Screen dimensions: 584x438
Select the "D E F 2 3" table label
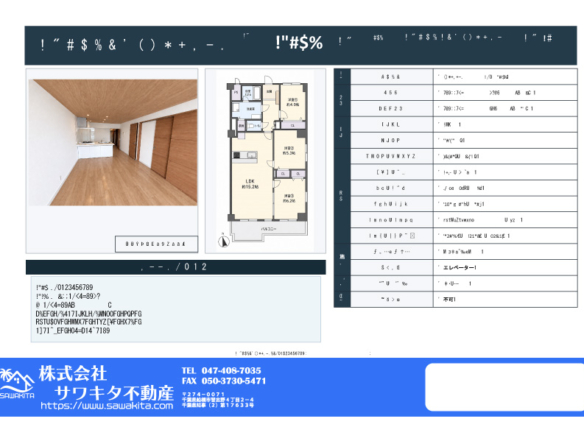[x=390, y=108]
